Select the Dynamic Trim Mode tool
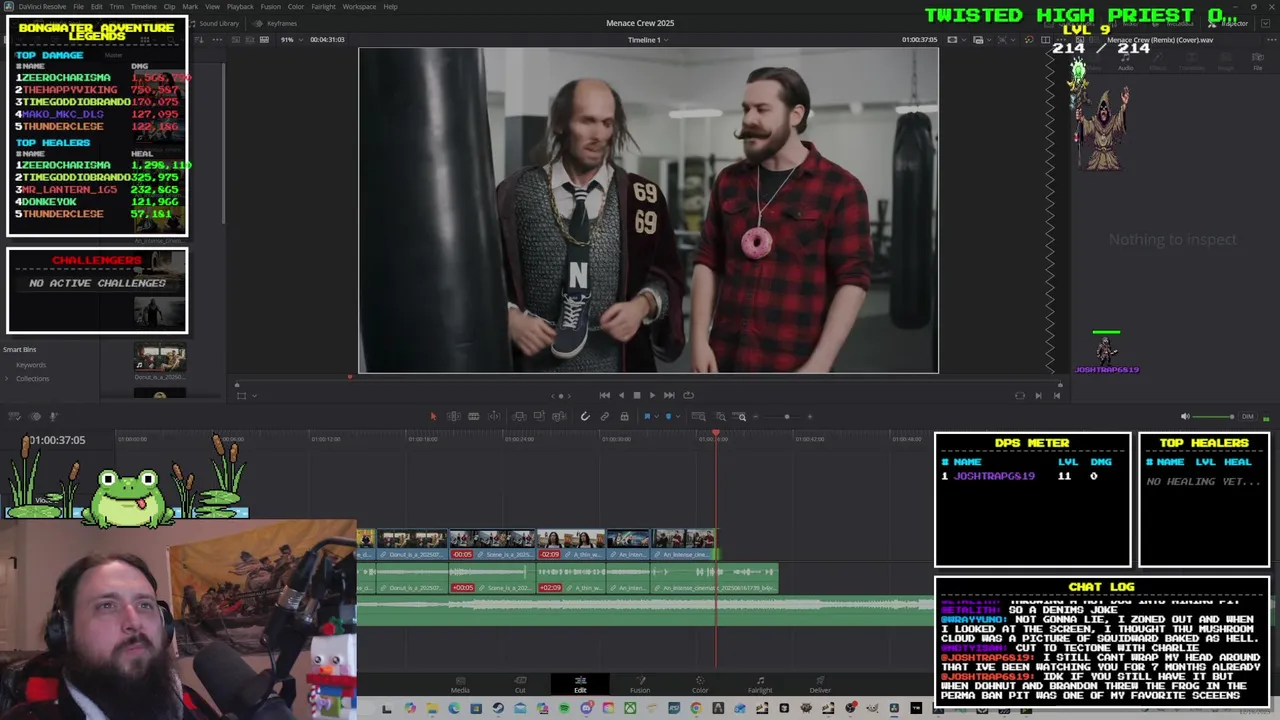Image resolution: width=1280 pixels, height=720 pixels. click(474, 416)
